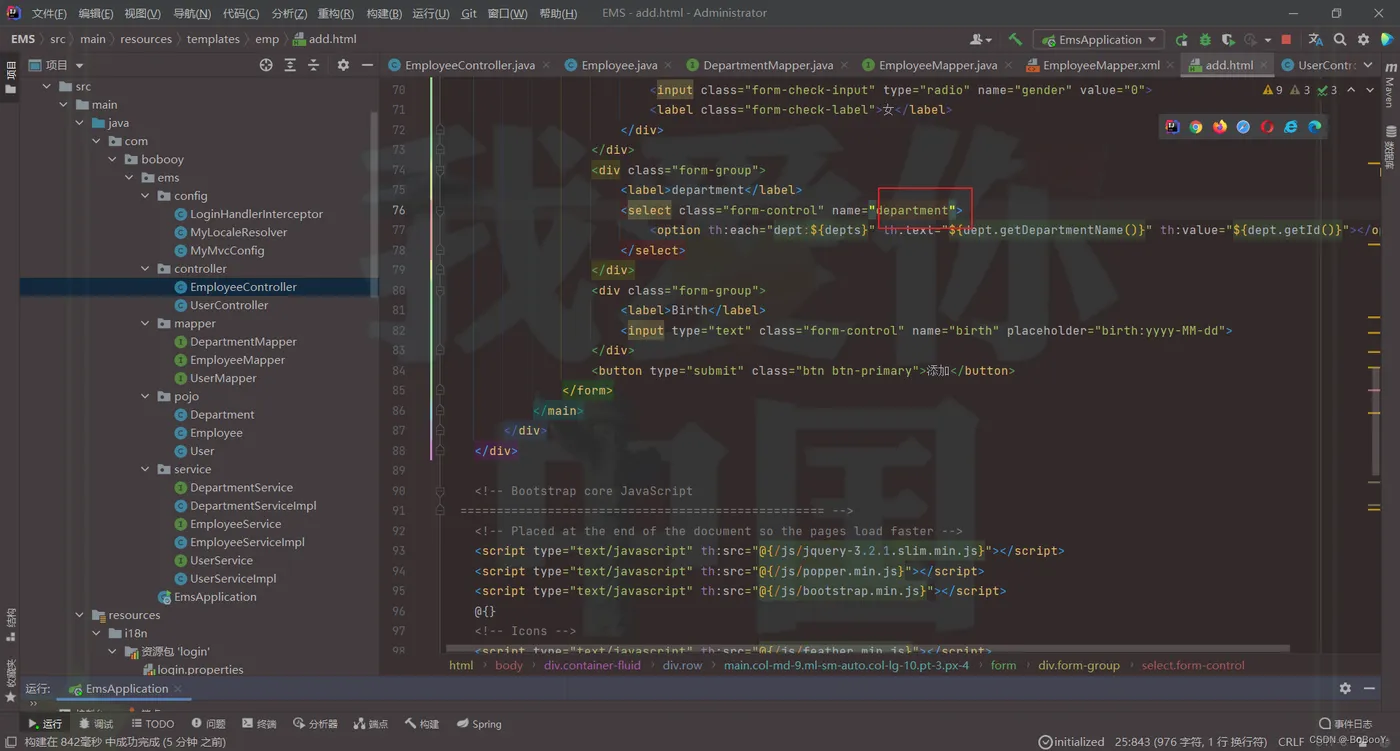
Task: Collapse the controller package node
Action: tap(146, 269)
